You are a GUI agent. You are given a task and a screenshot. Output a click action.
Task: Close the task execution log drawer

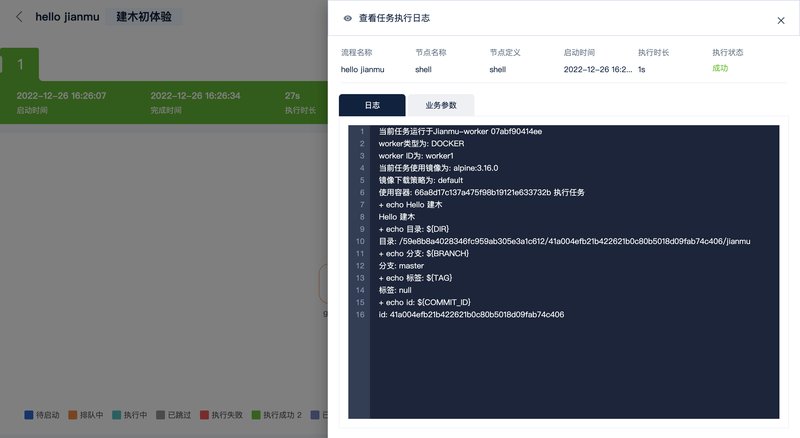click(x=781, y=20)
